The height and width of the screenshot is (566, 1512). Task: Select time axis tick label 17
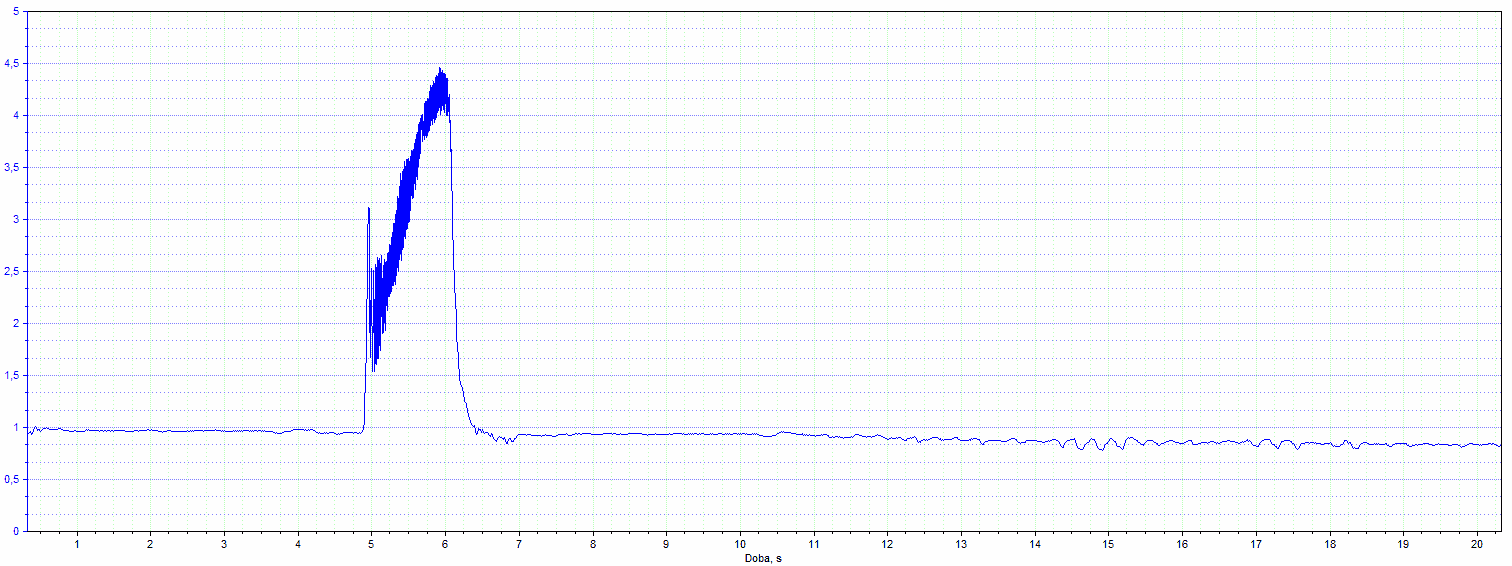1256,545
